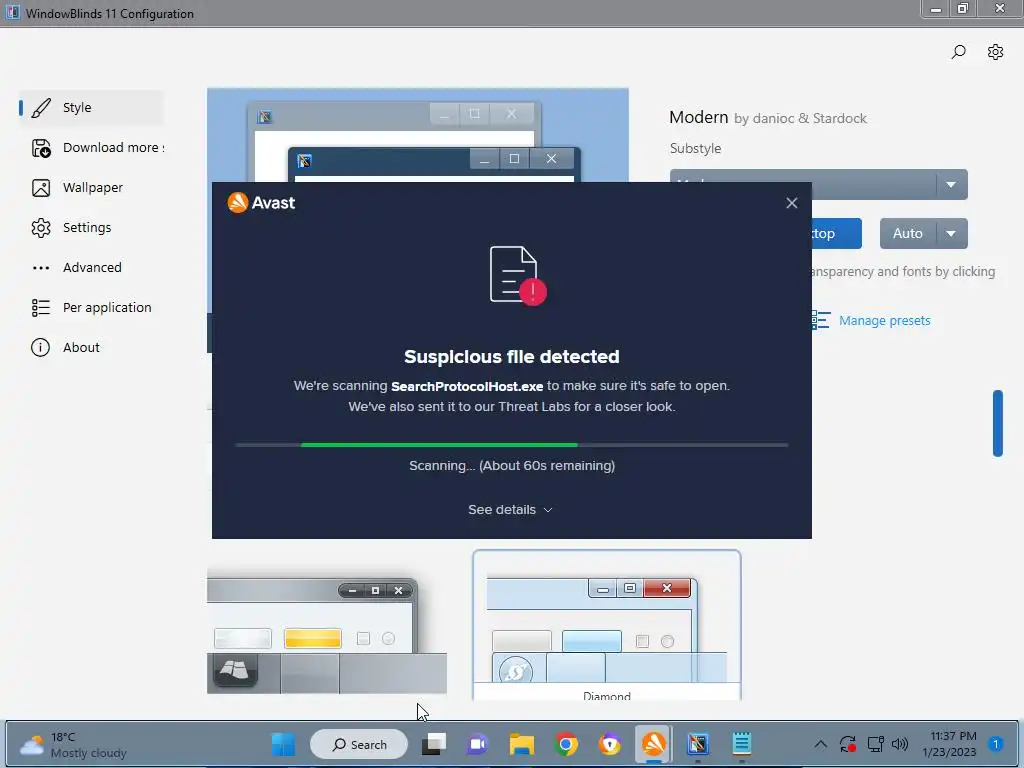The image size is (1024, 768).
Task: Open the Per application section
Action: pyautogui.click(x=91, y=308)
